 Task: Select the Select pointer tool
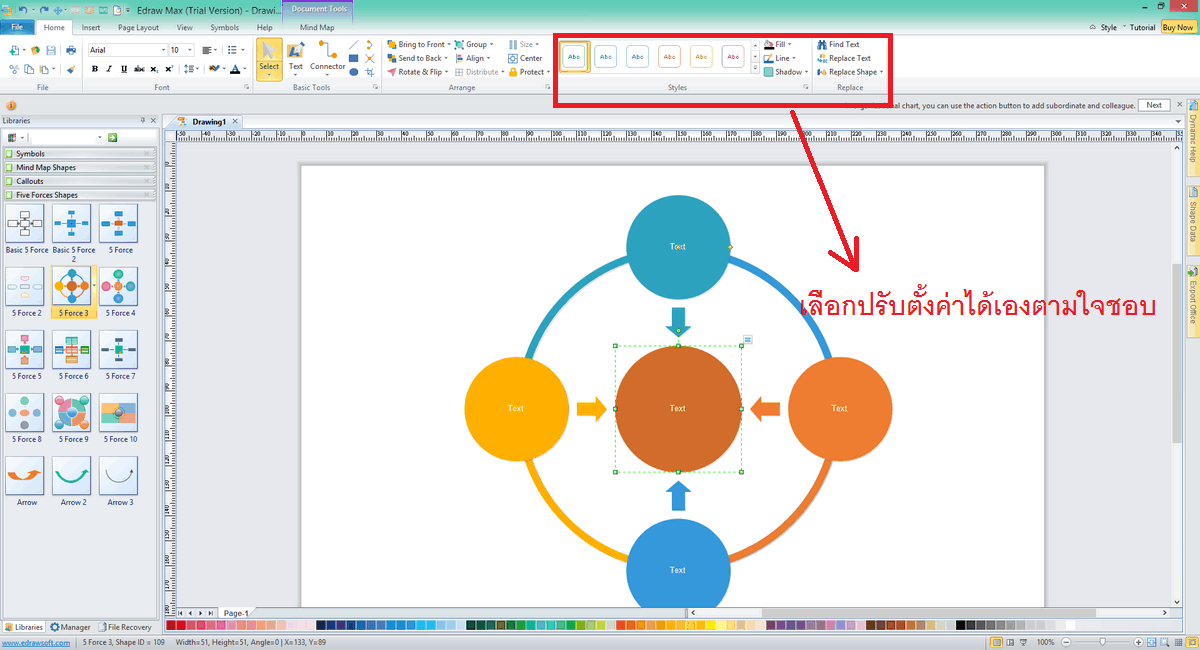click(x=269, y=58)
